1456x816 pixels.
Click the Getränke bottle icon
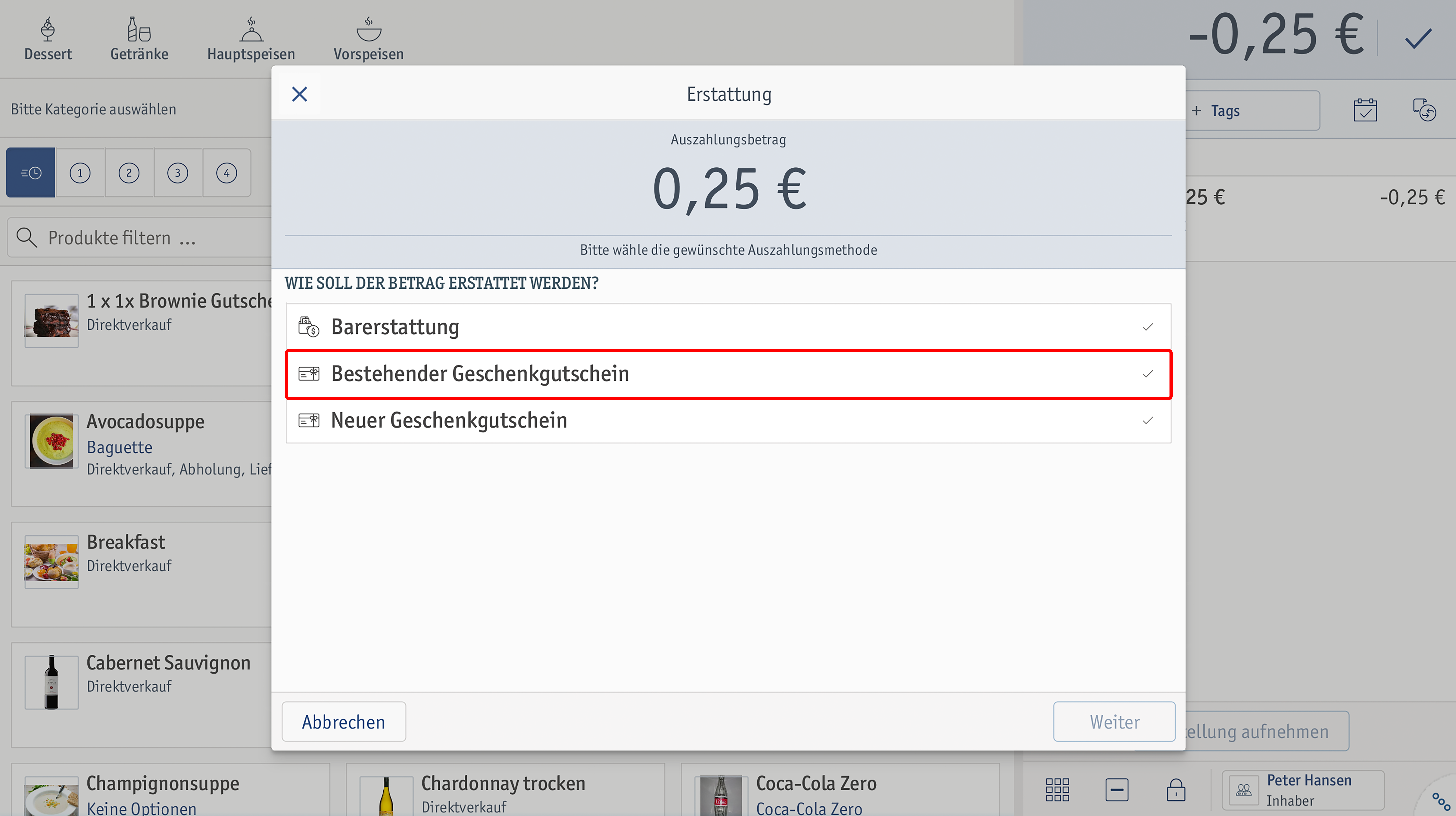(139, 29)
